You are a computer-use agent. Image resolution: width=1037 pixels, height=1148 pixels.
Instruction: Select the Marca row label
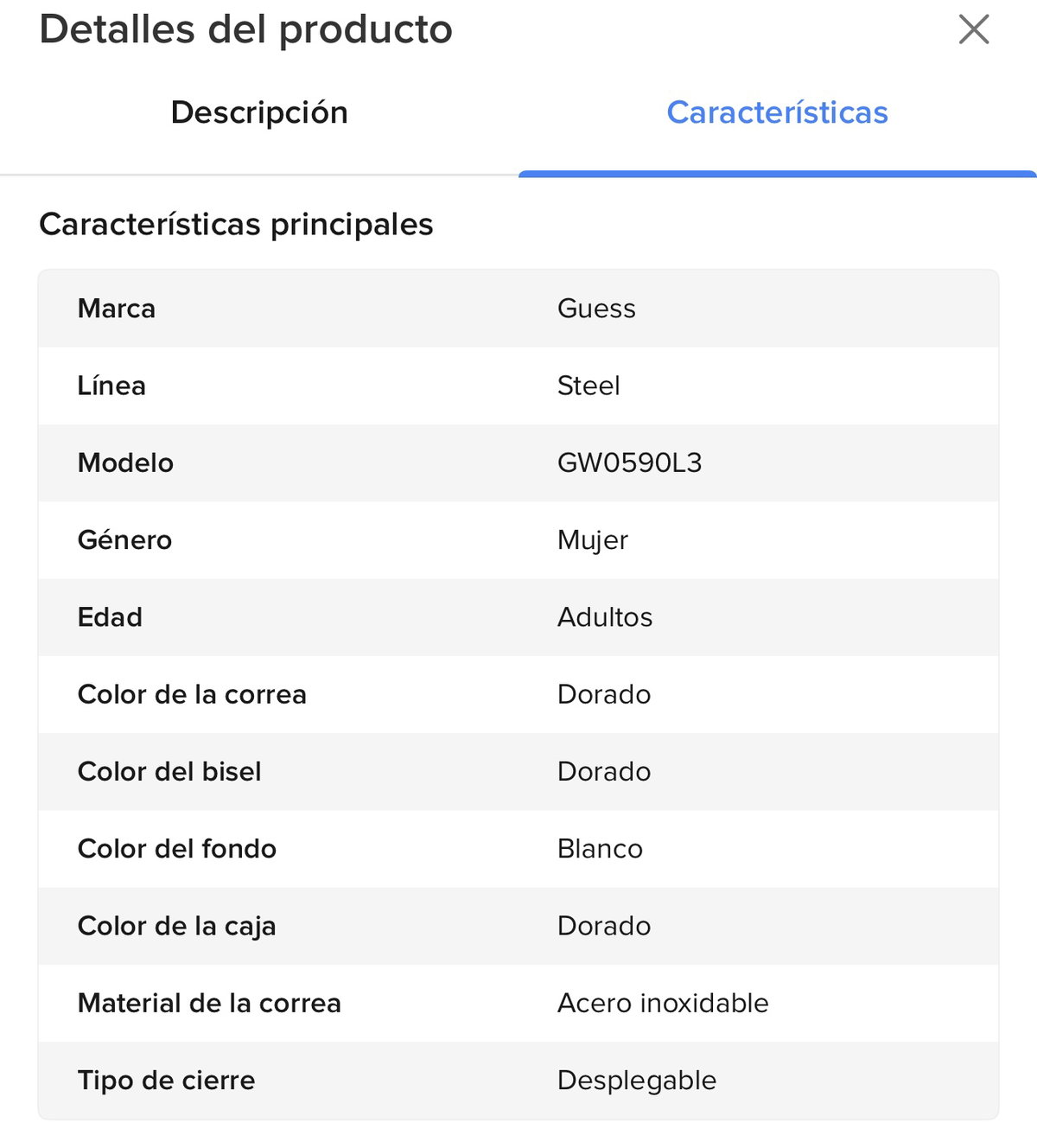tap(117, 309)
